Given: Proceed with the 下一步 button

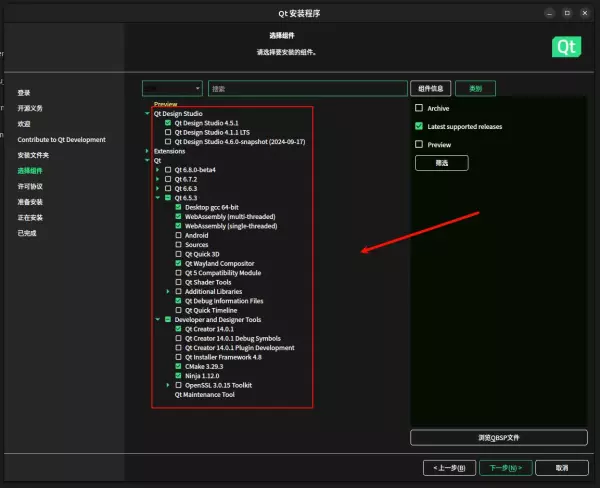Looking at the screenshot, I should click(505, 468).
